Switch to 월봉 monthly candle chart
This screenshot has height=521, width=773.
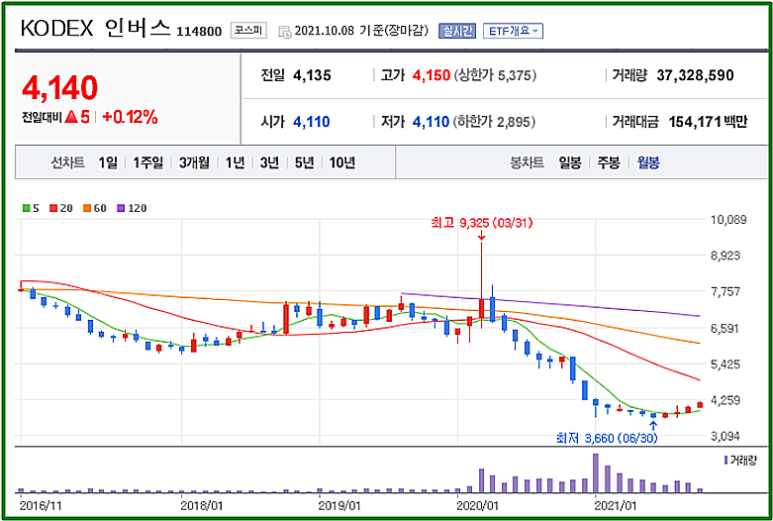(648, 163)
